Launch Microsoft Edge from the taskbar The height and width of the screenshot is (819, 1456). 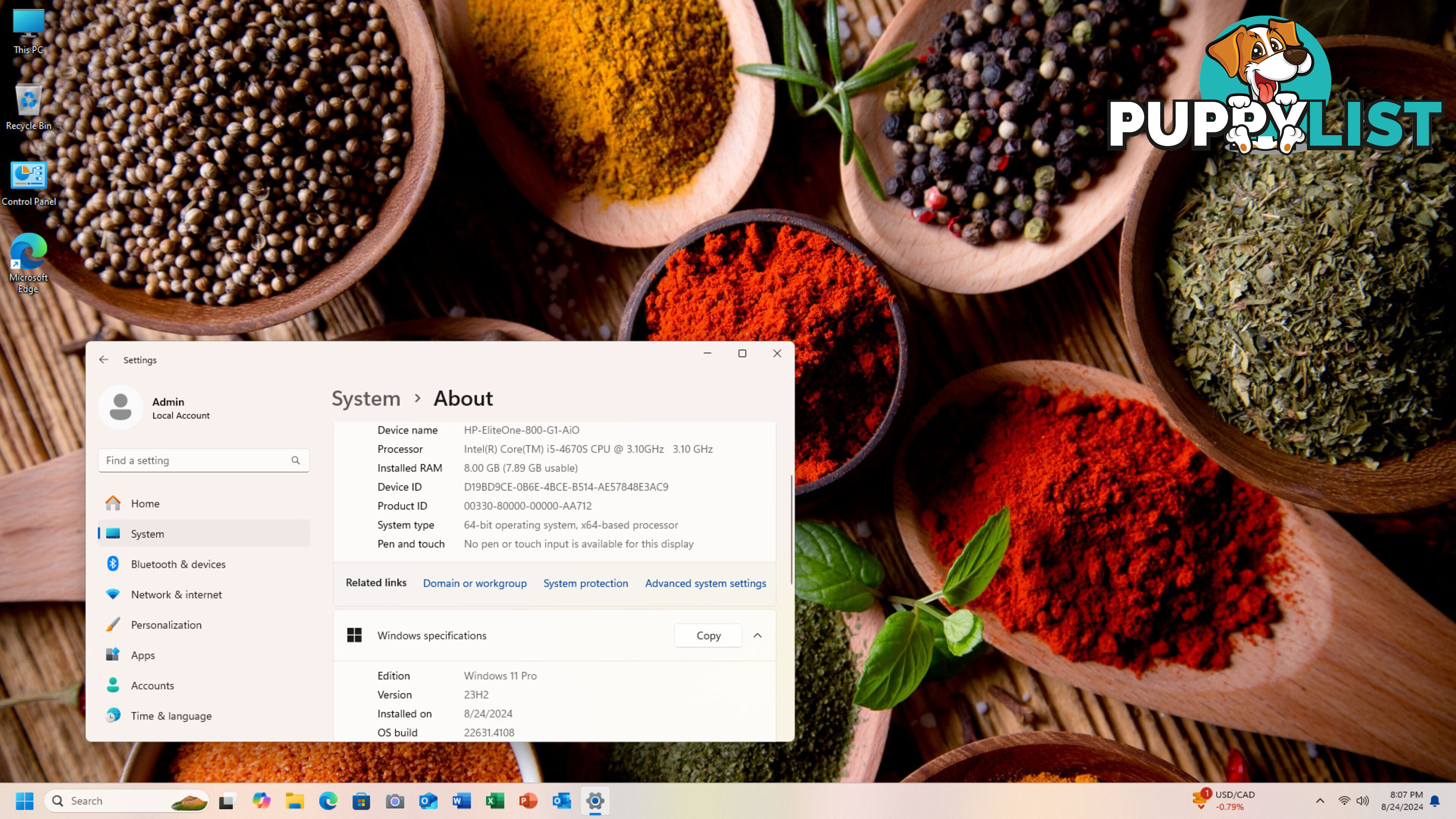(x=328, y=800)
